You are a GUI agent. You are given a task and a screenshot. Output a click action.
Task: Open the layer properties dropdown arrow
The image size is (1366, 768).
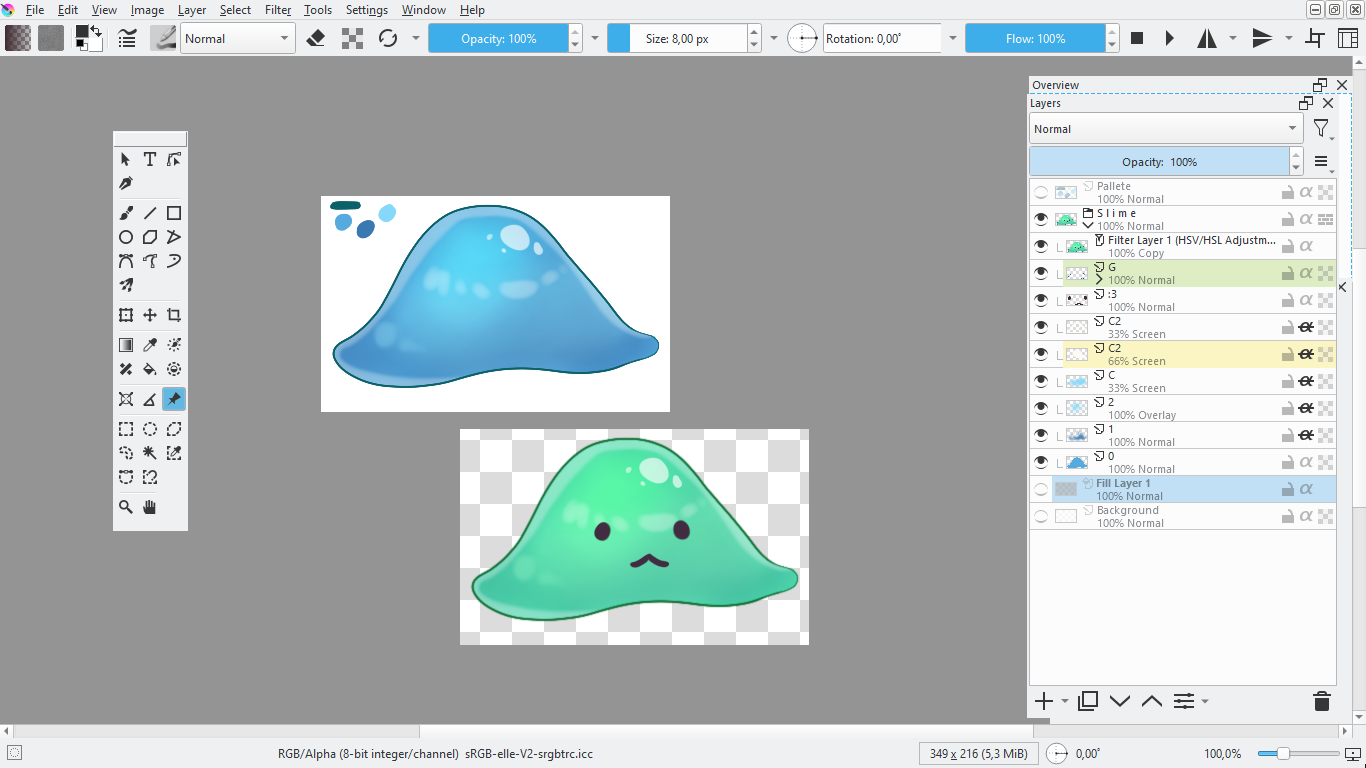(x=1205, y=701)
